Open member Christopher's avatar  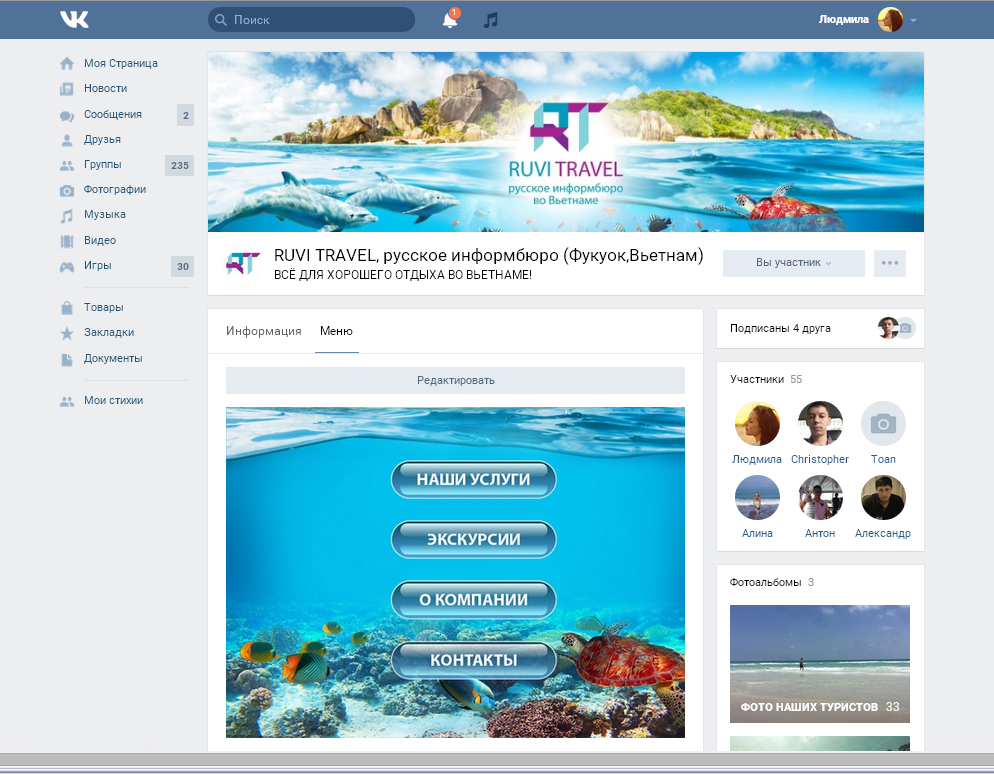coord(820,423)
